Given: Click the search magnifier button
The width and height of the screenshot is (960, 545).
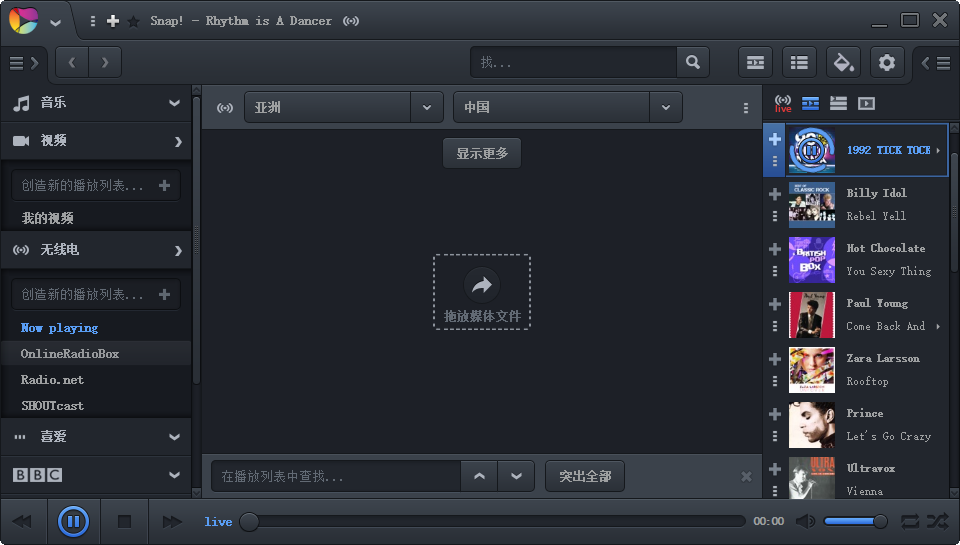Looking at the screenshot, I should [692, 62].
